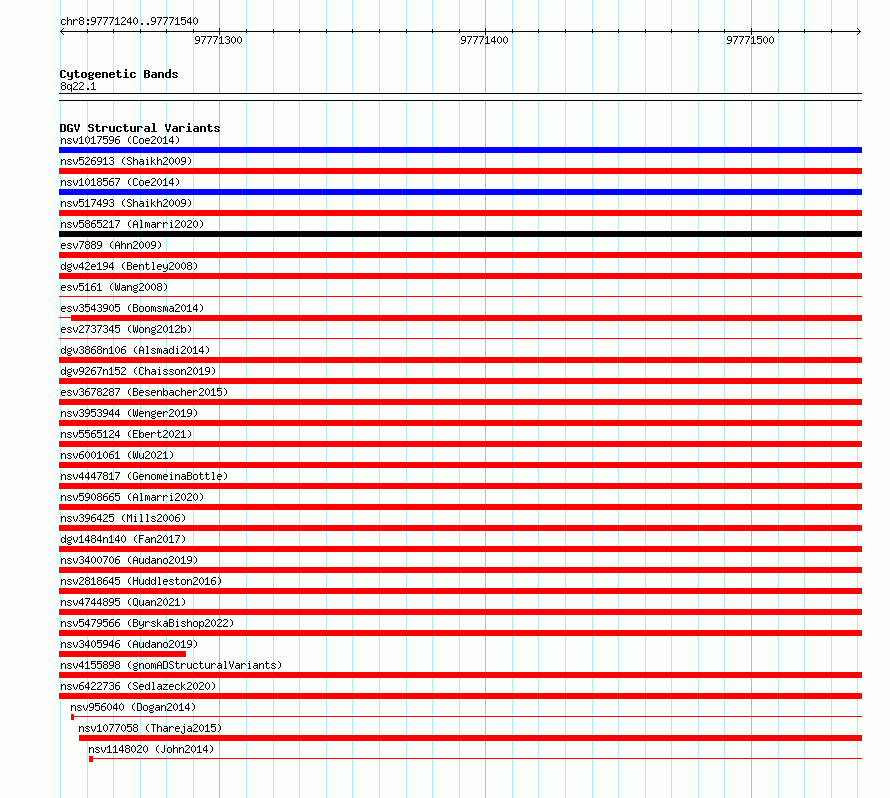
Task: Click the 97771500 ruler position
Action: [750, 40]
